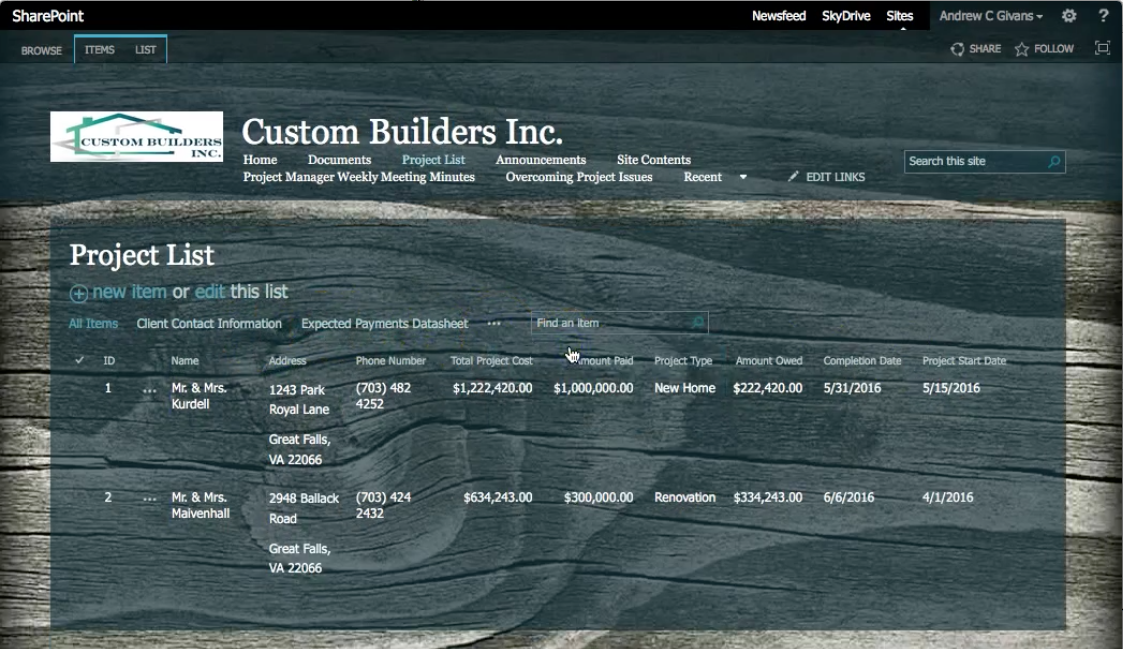Open Andrew C Givans user menu
The height and width of the screenshot is (649, 1123).
991,16
